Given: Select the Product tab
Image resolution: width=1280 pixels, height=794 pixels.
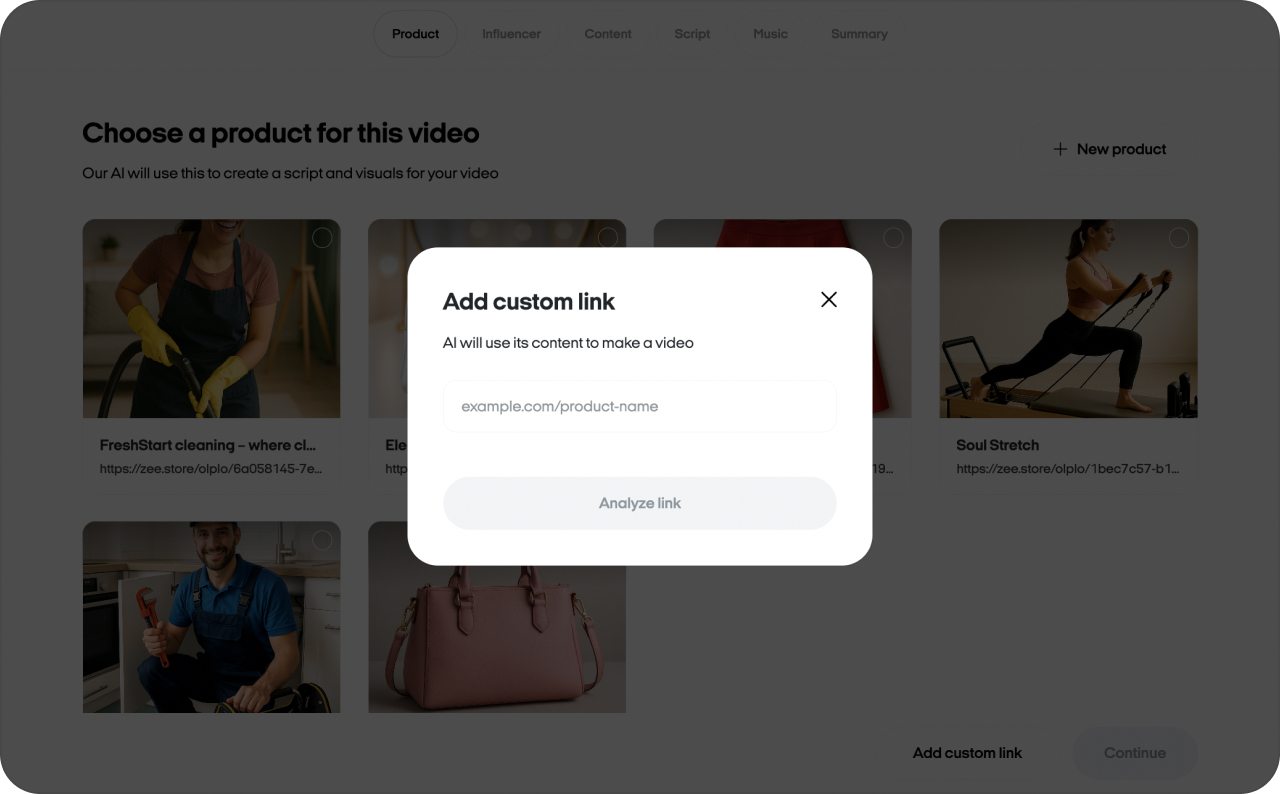Looking at the screenshot, I should tap(415, 33).
